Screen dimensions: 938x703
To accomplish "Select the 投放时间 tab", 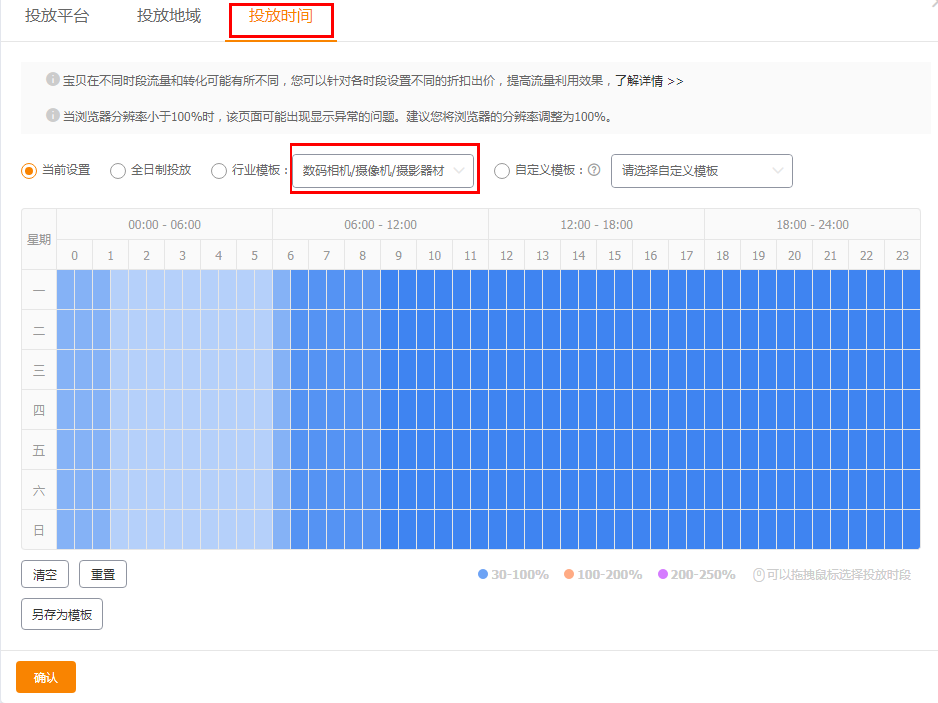I will [x=280, y=17].
